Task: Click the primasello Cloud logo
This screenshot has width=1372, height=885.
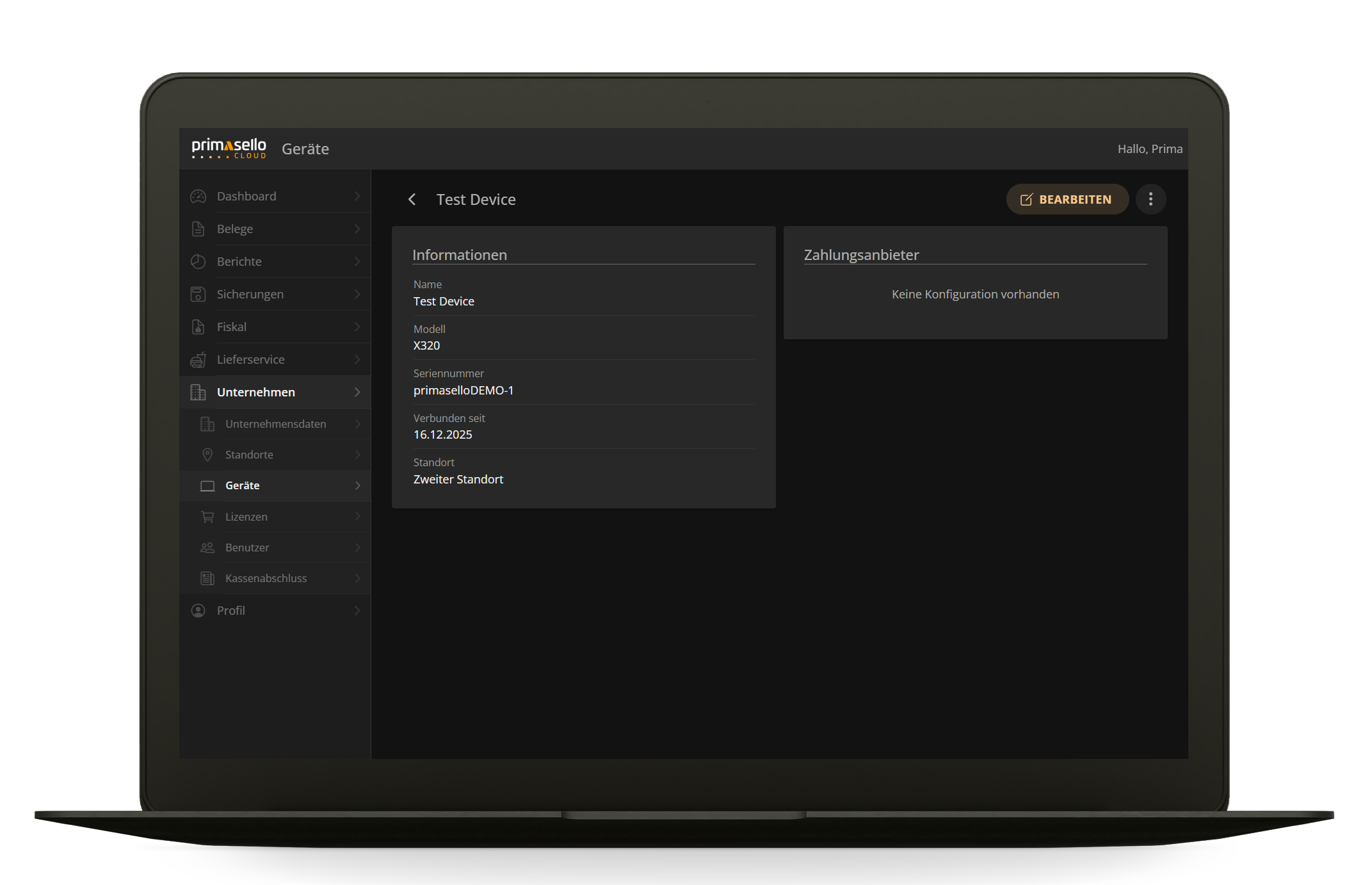Action: coord(229,148)
